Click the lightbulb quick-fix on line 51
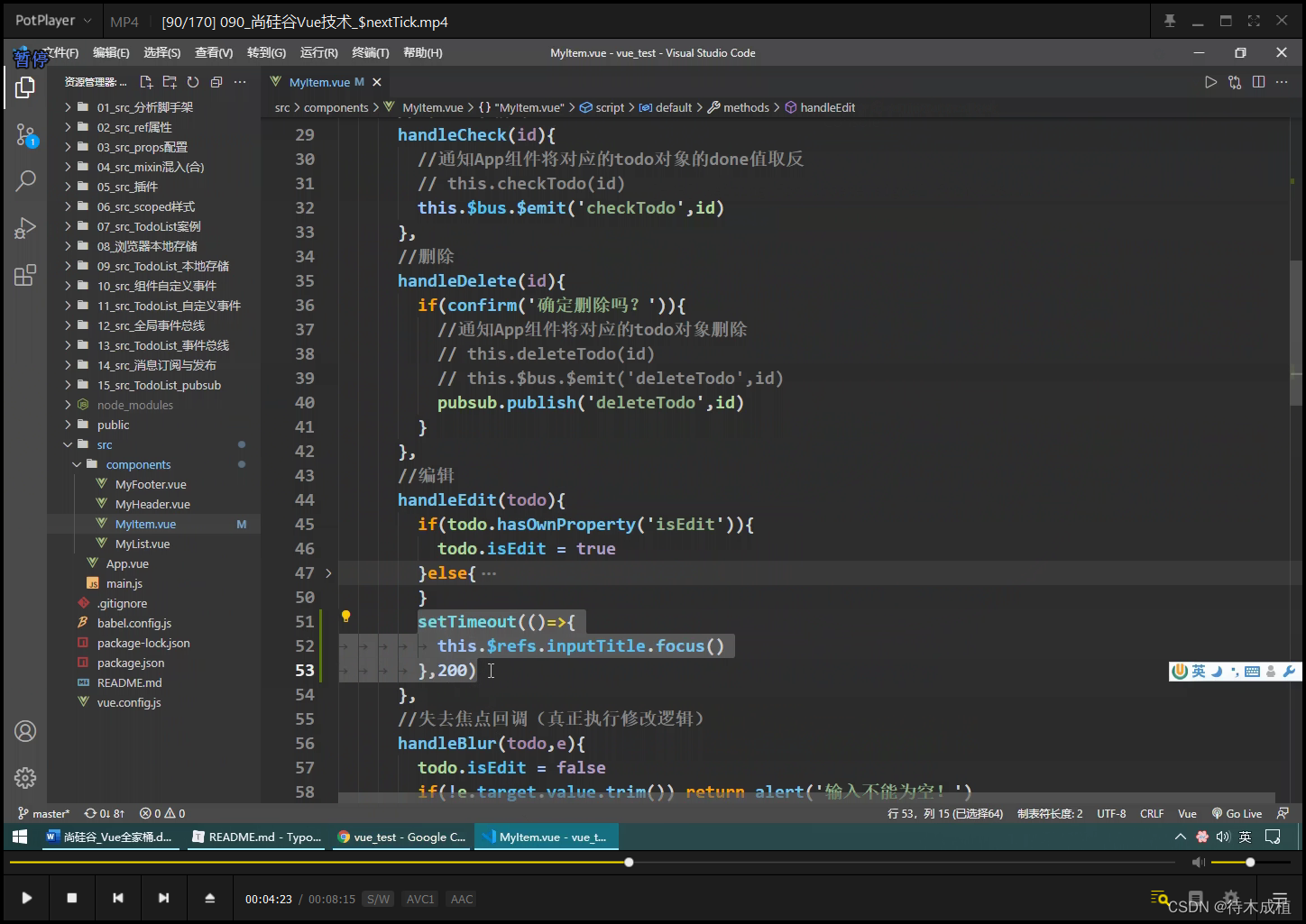The width and height of the screenshot is (1306, 924). click(x=345, y=618)
